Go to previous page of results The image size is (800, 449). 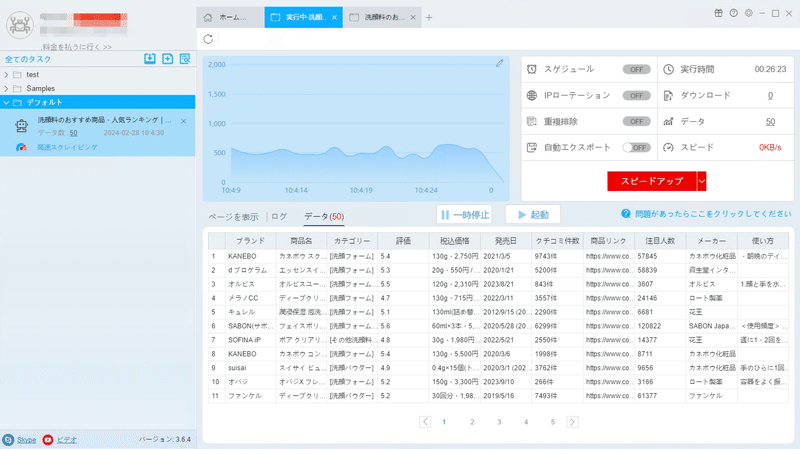(425, 422)
